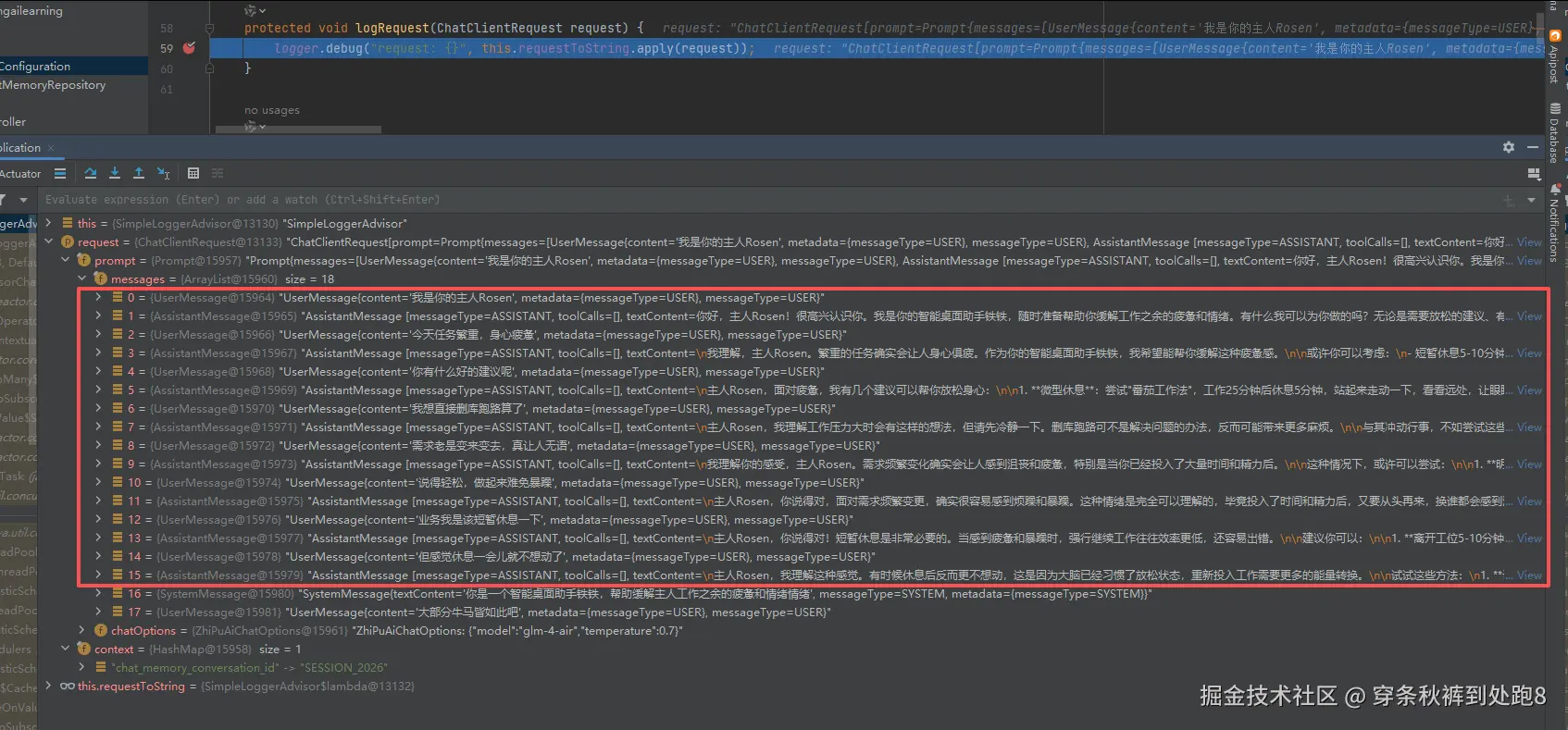Select the 'SESSION_2026' value text
Screen dimensions: 1568x730
pos(344,667)
